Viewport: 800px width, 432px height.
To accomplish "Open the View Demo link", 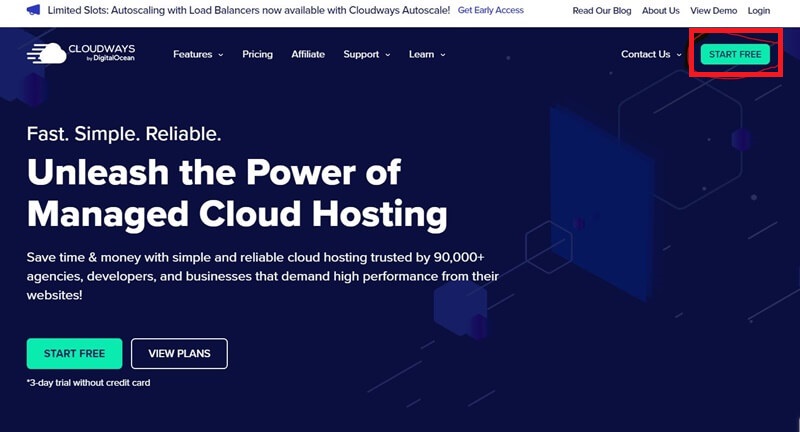I will pos(713,11).
